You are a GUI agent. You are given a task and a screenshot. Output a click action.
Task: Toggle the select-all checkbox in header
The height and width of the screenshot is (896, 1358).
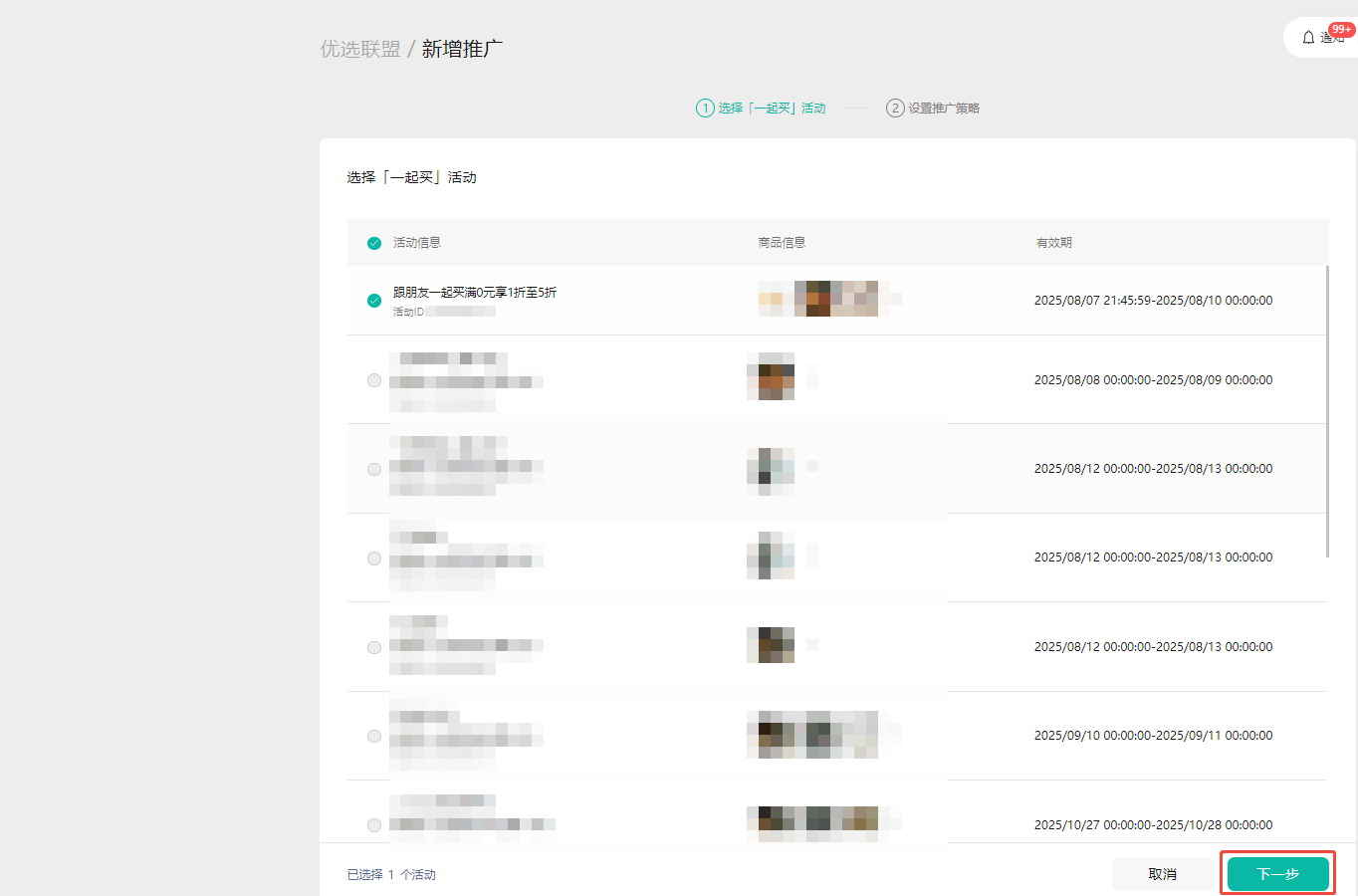374,243
